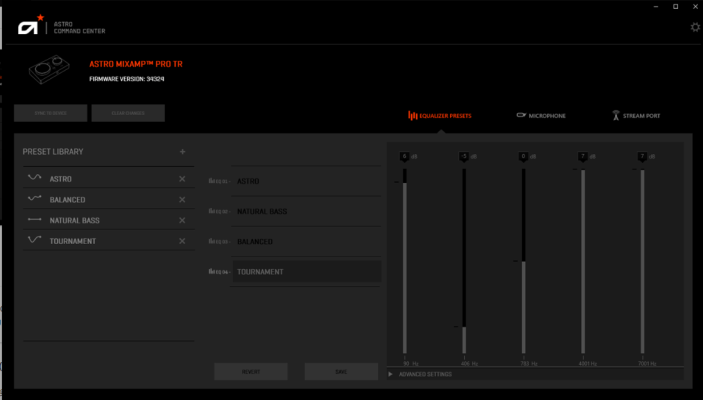Image resolution: width=703 pixels, height=400 pixels.
Task: Expand Advanced Settings with the triangle
Action: pyautogui.click(x=391, y=374)
